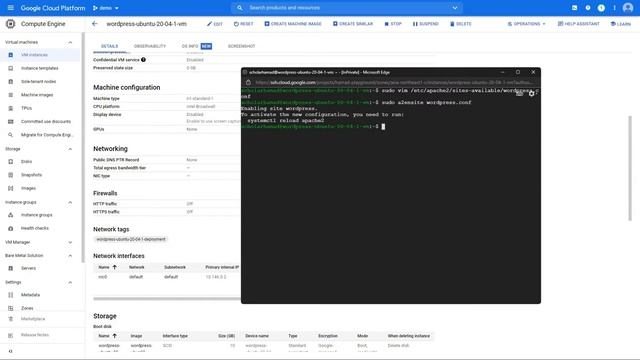The image size is (640, 360).
Task: Open the demo project selector dropdown
Action: coord(106,8)
